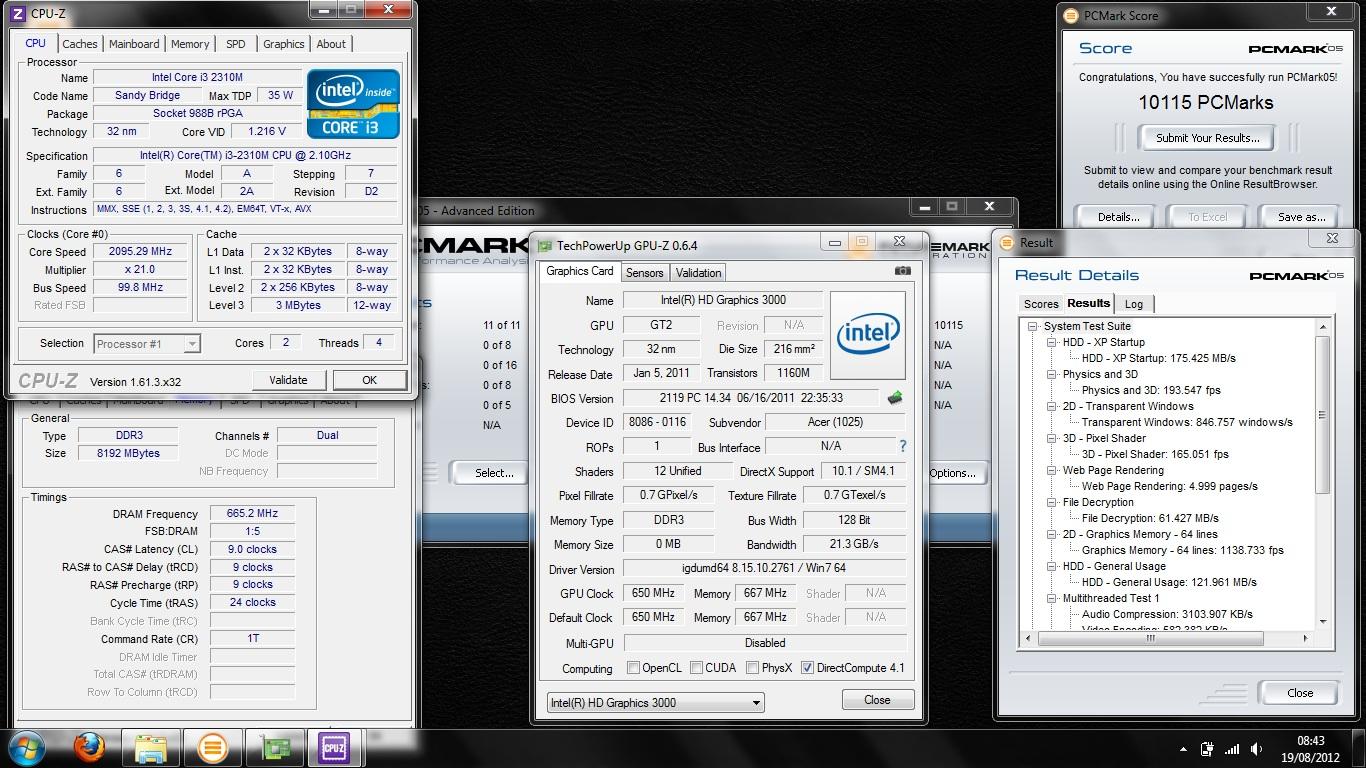The image size is (1366, 768).
Task: Click the network signal tray icon
Action: click(1232, 749)
